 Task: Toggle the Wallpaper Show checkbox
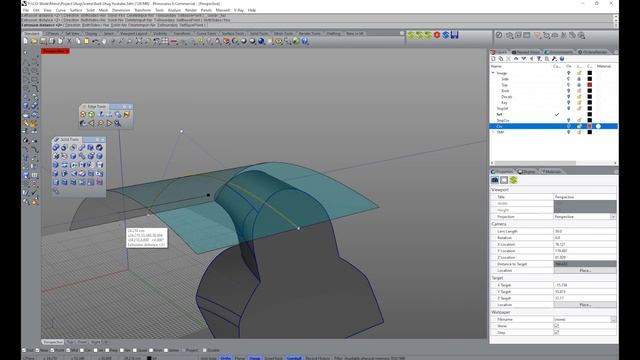tap(556, 326)
